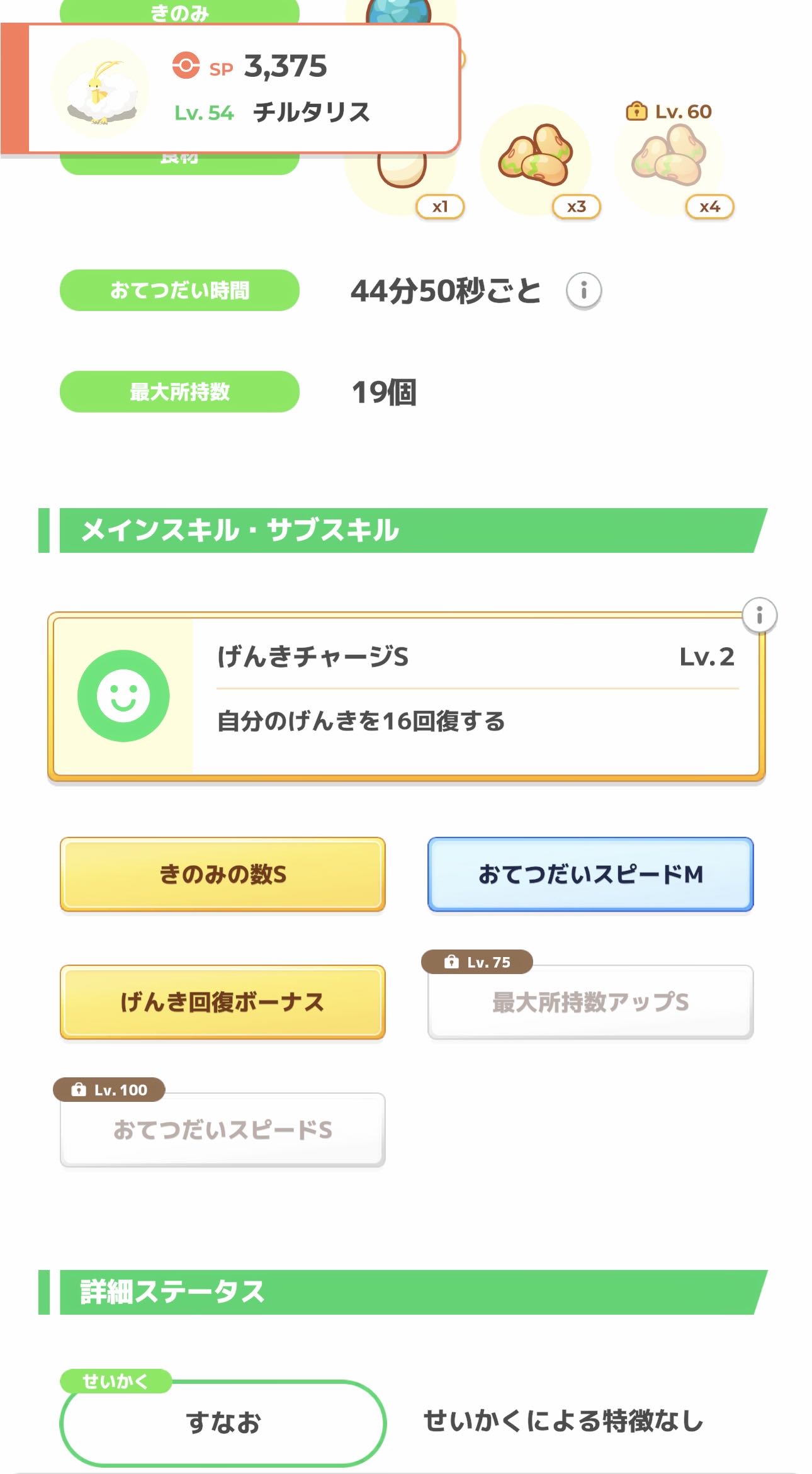
Task: Tap the 詳細ステータス section header
Action: pos(403,1292)
